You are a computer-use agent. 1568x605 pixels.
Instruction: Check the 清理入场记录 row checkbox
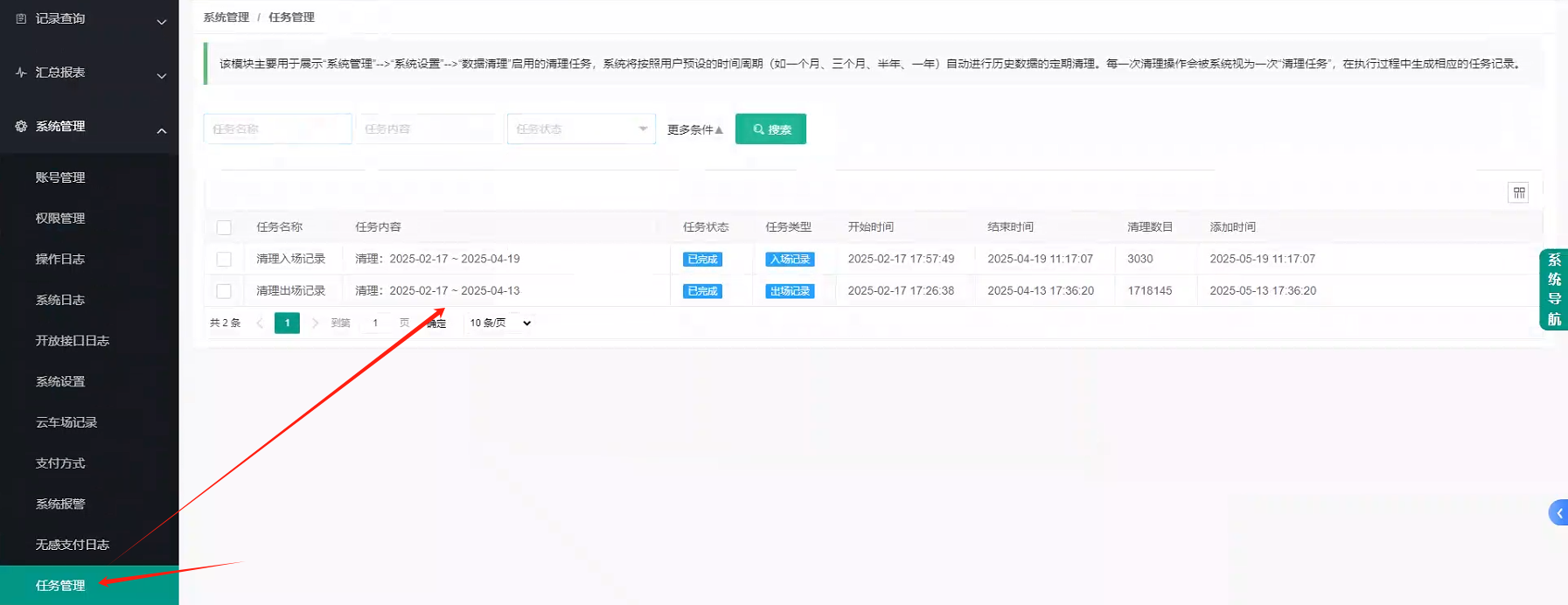pyautogui.click(x=224, y=260)
